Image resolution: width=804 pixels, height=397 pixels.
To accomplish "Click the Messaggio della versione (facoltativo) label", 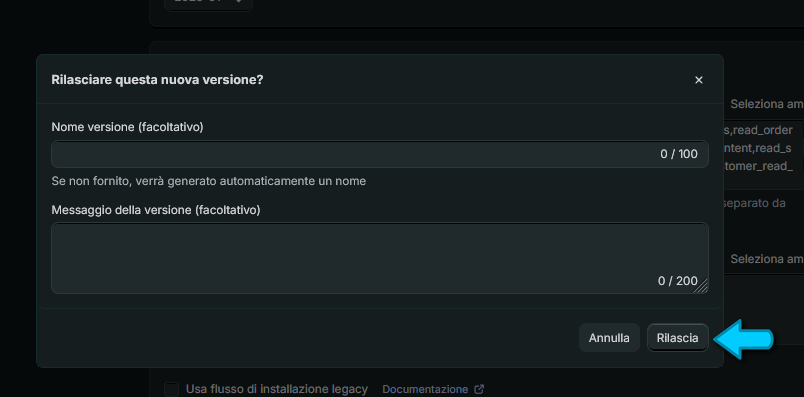I will pyautogui.click(x=156, y=210).
